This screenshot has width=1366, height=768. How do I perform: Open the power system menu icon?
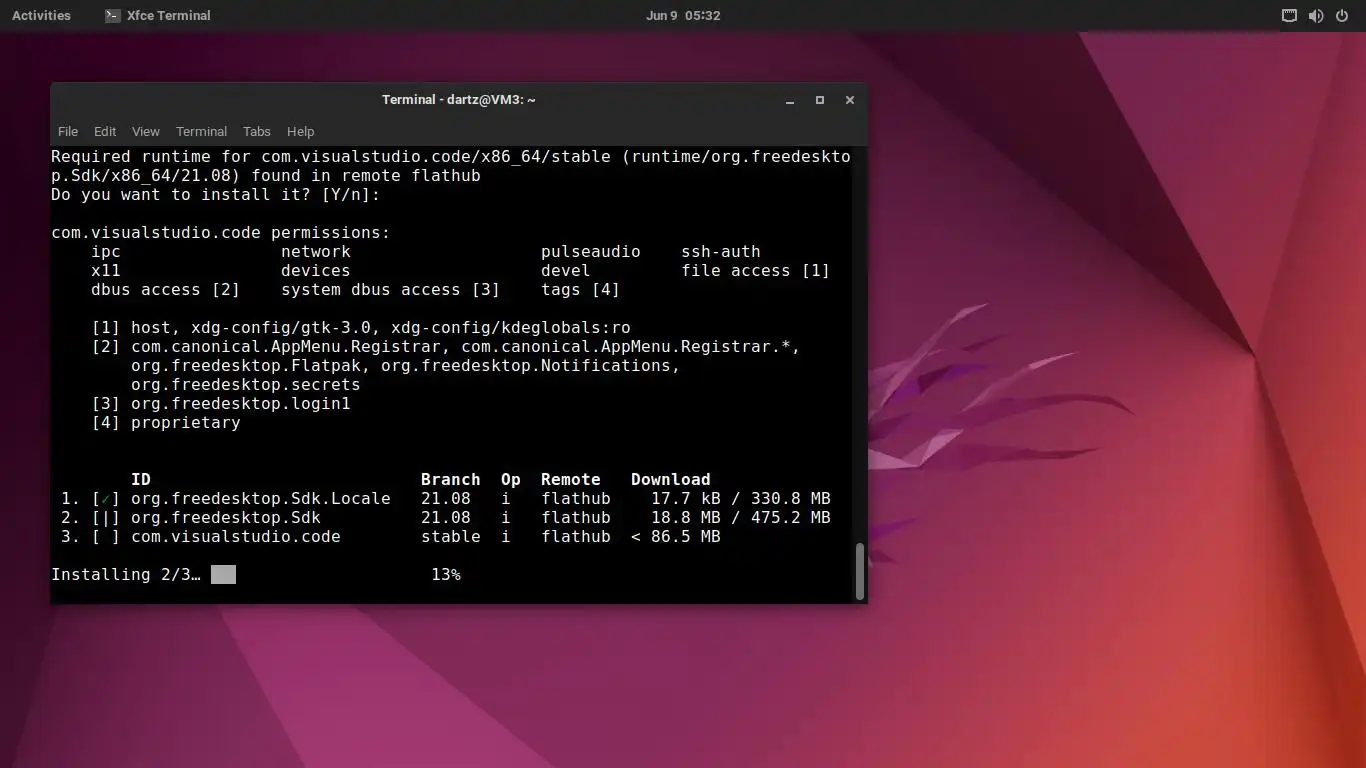(1342, 15)
